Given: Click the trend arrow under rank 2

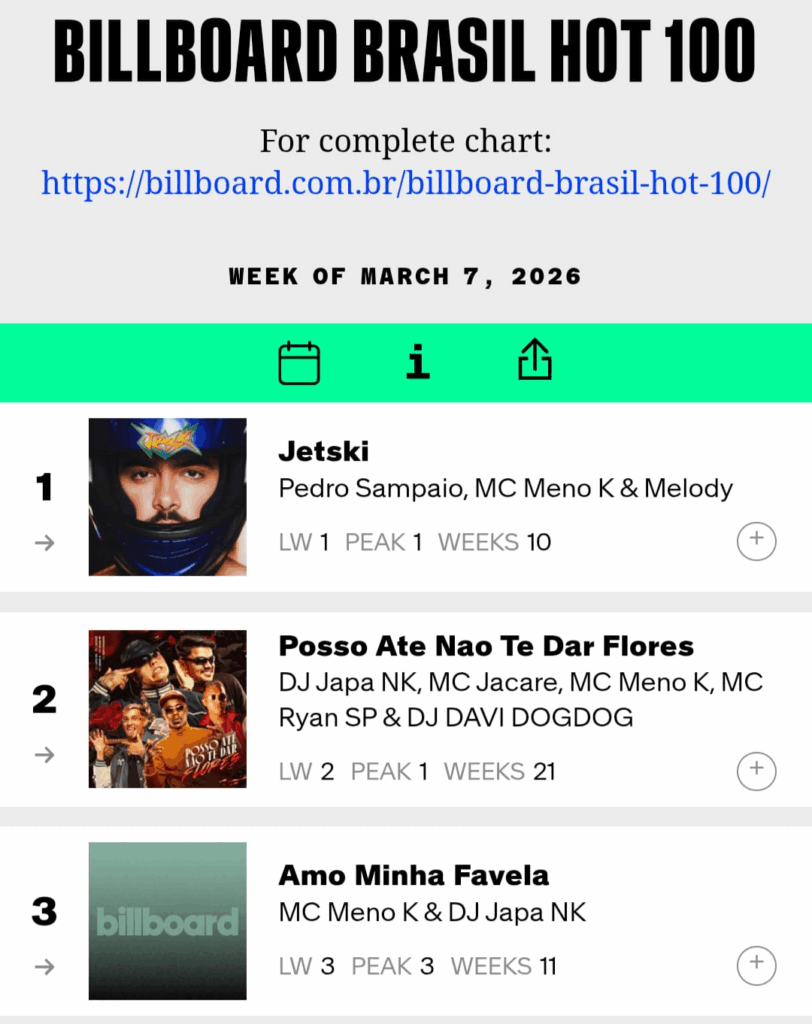Looking at the screenshot, I should (44, 754).
